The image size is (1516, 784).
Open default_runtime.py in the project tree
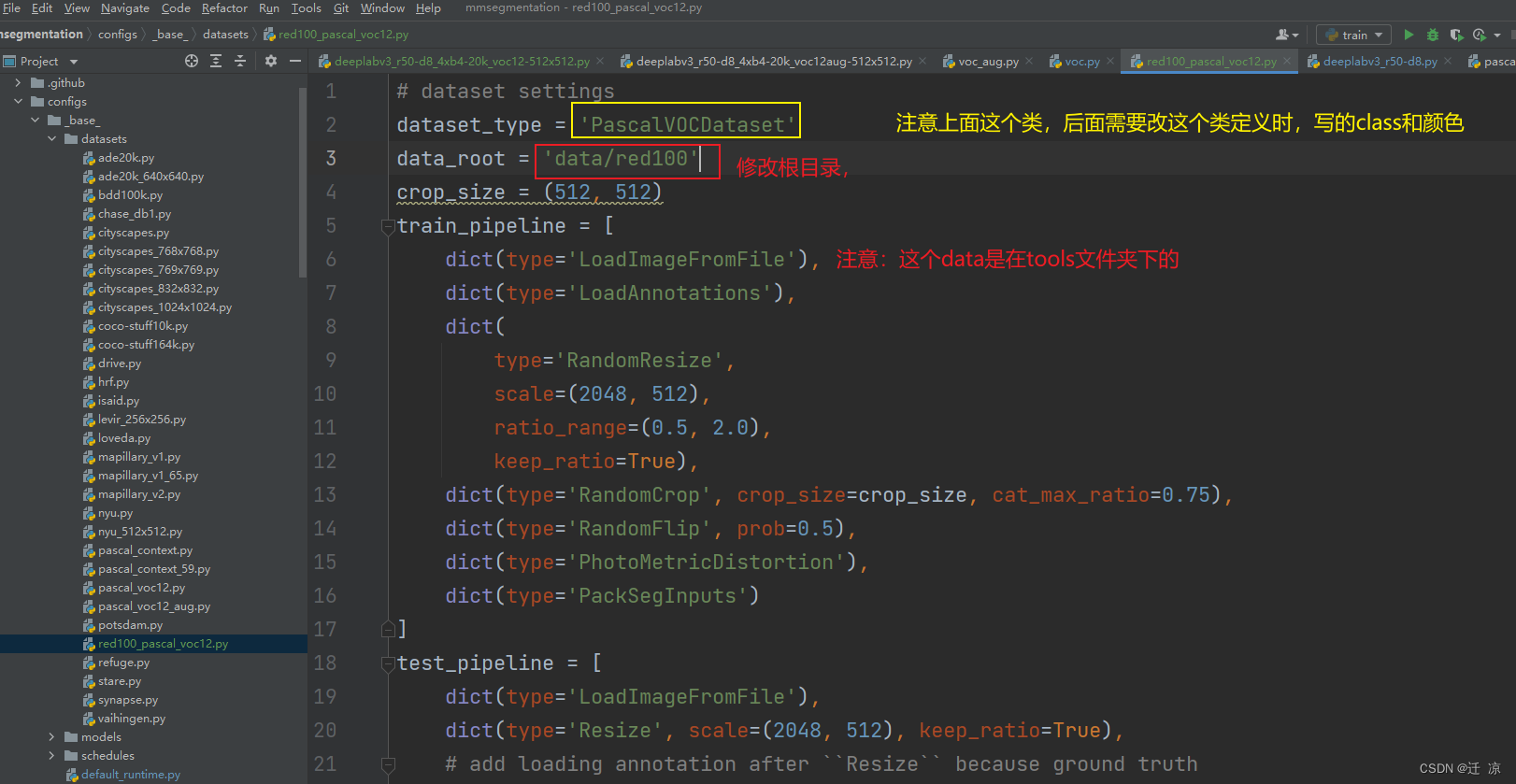(130, 775)
